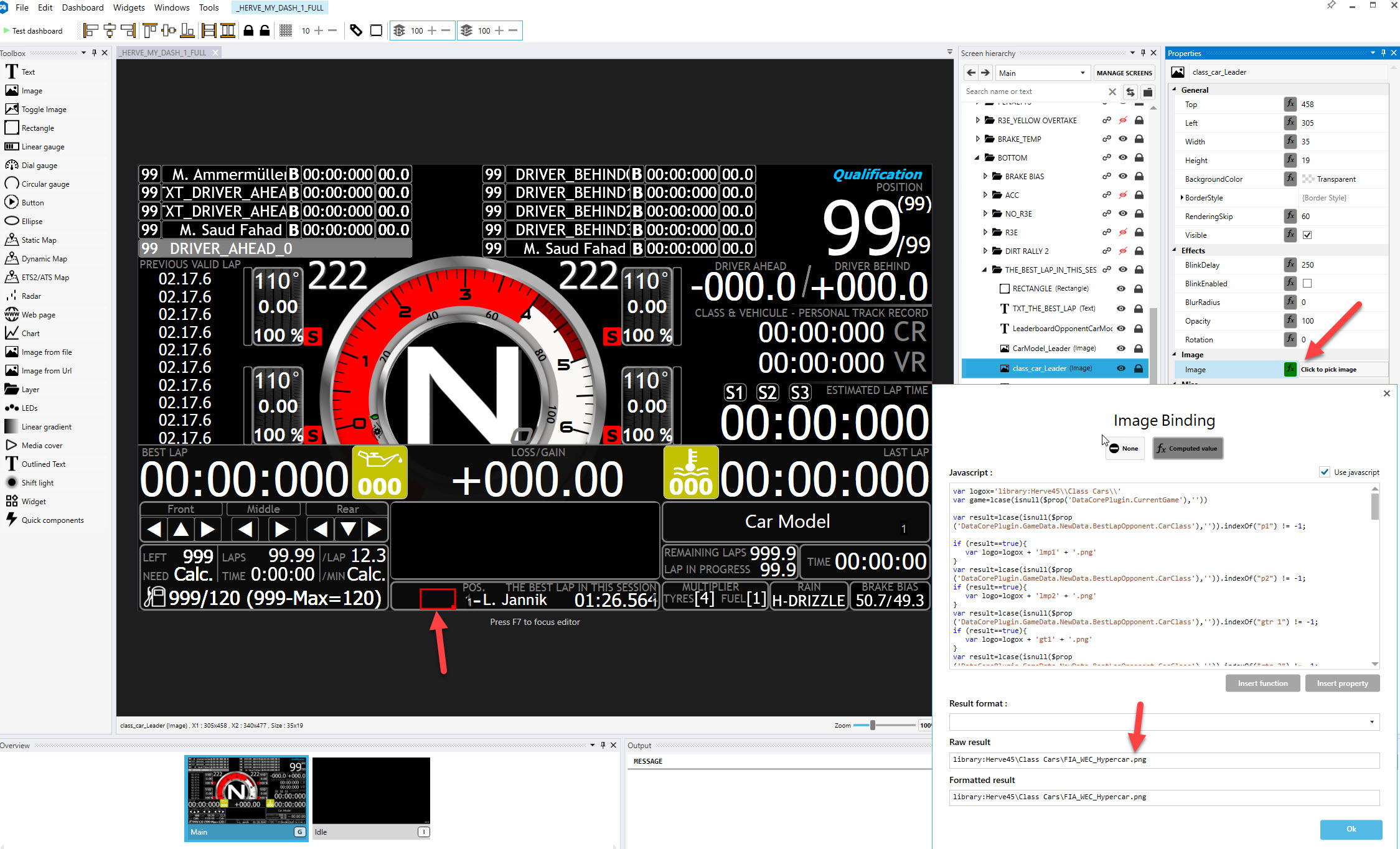Click the Insert function button
This screenshot has width=1400, height=849.
[x=1262, y=683]
